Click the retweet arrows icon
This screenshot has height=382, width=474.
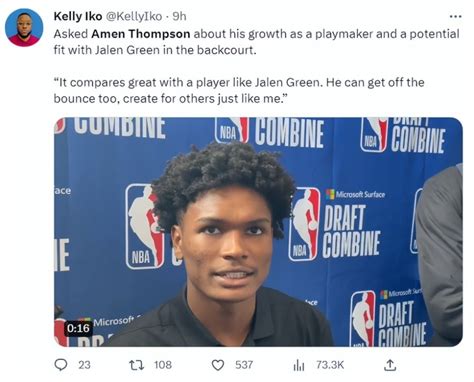coord(137,365)
